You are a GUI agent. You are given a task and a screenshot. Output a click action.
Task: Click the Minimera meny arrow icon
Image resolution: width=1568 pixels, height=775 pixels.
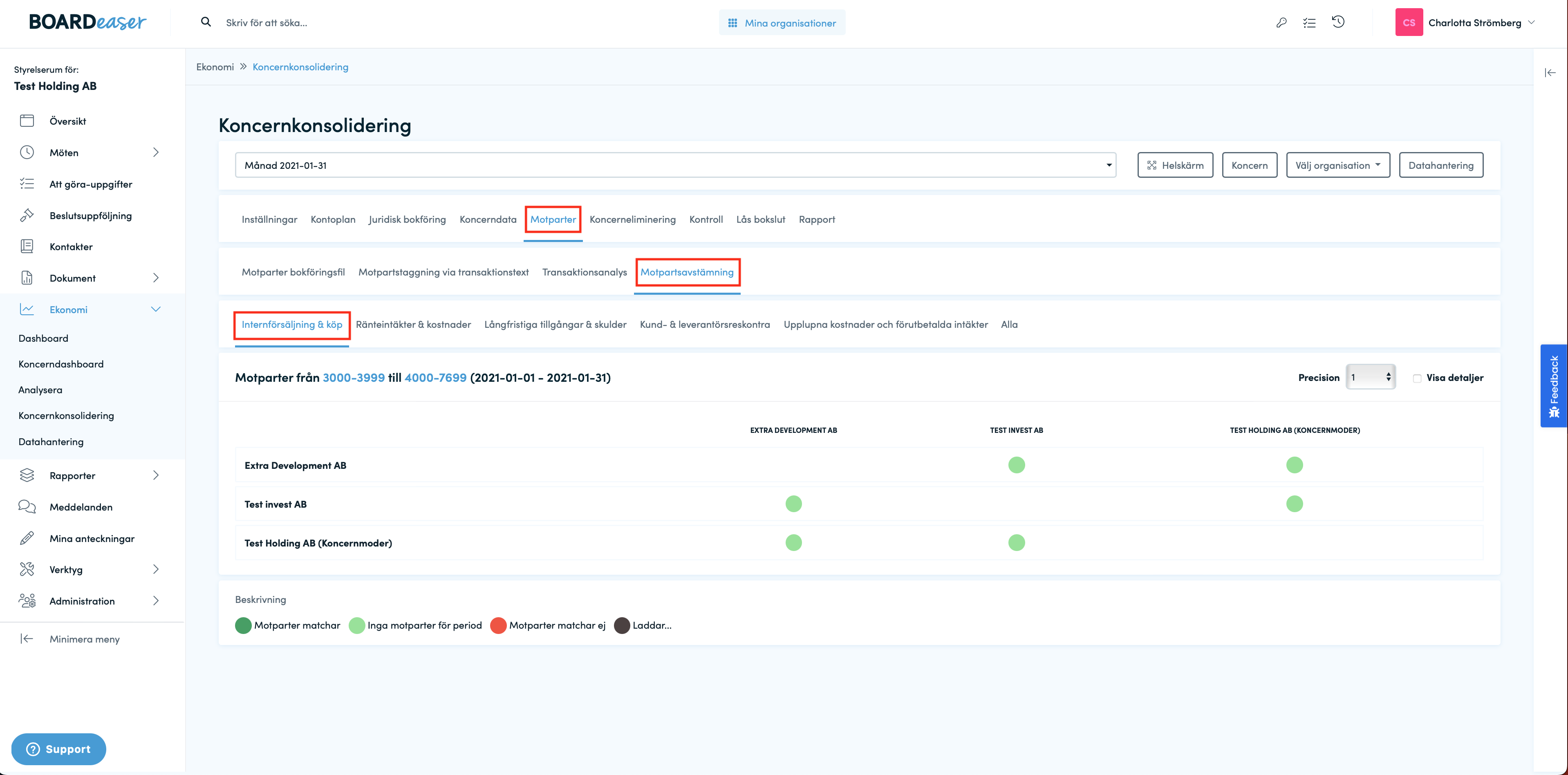[27, 638]
